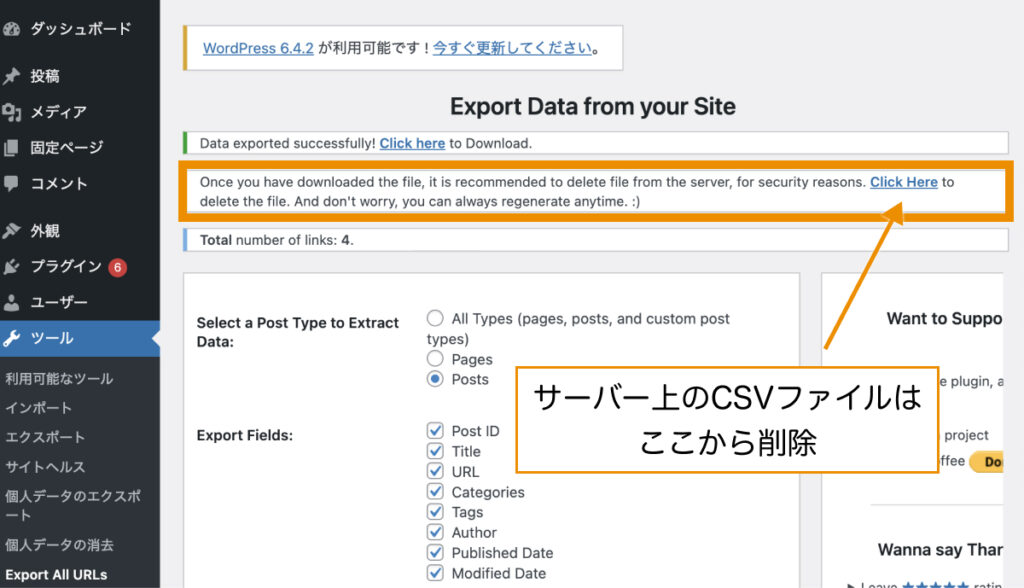Choose All Types as post type to extract

click(435, 317)
